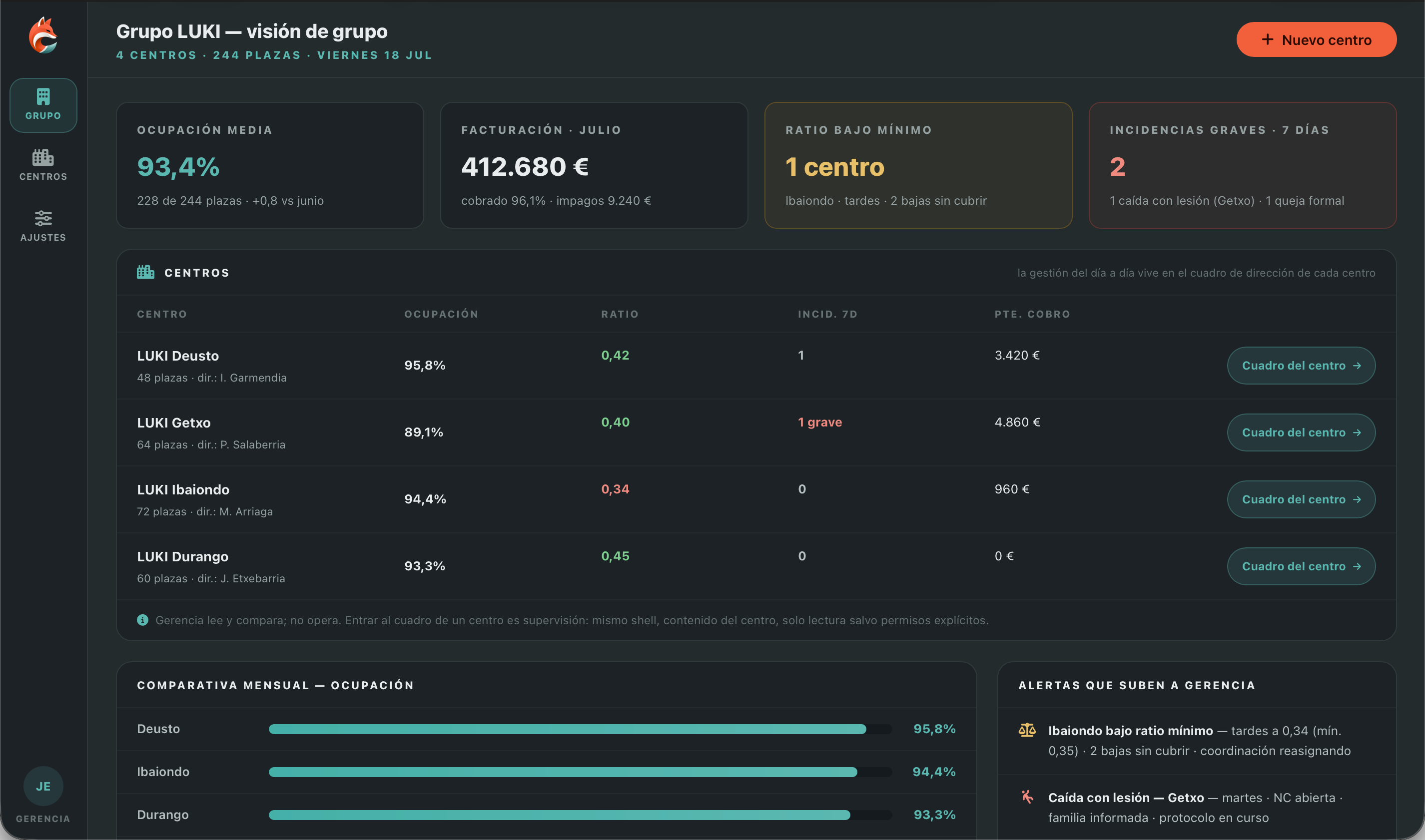Select the LUKI Deusto center name
Viewport: 1425px width, 840px height.
point(178,356)
